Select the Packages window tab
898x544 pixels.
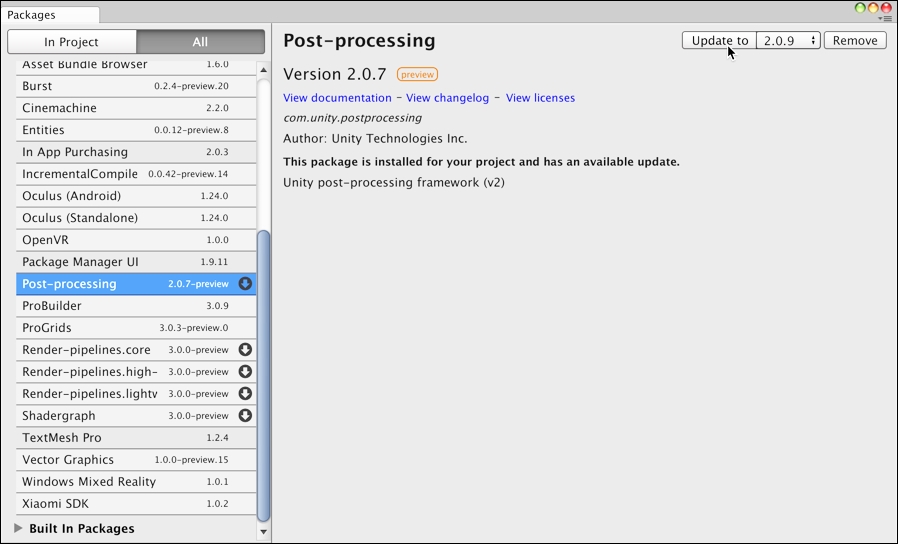(x=50, y=15)
